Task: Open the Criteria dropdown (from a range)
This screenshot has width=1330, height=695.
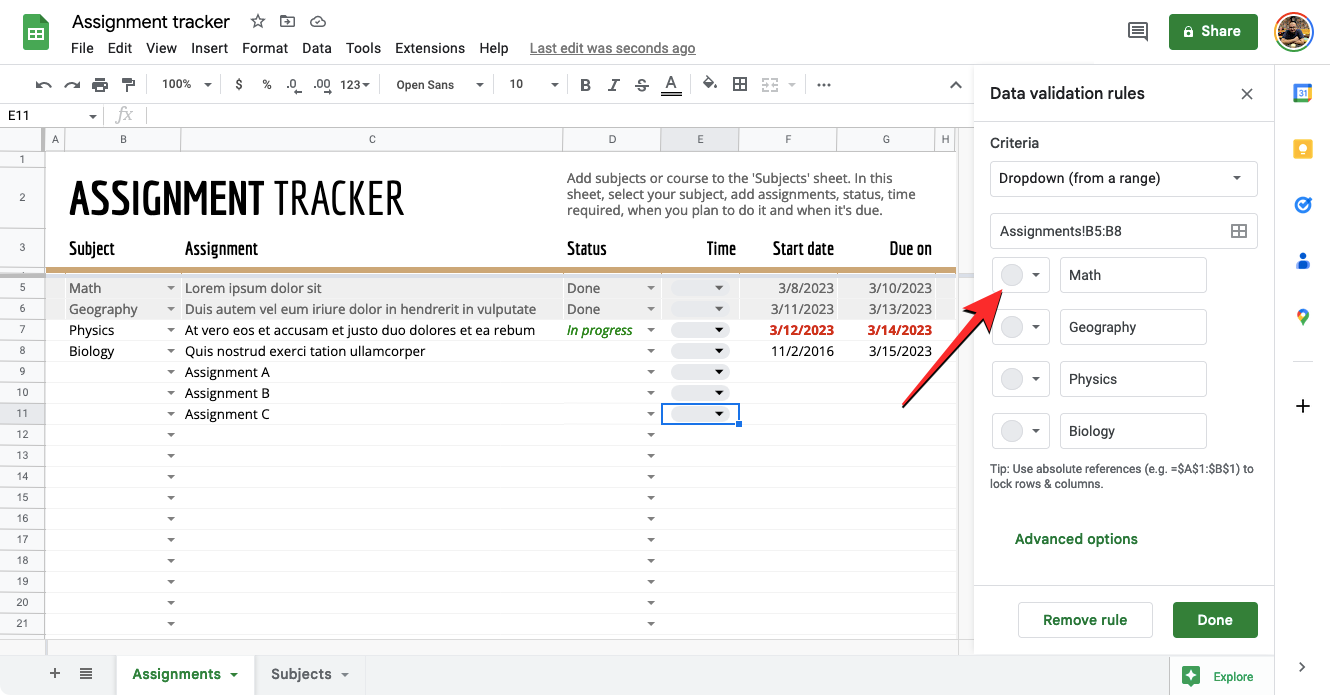Action: [x=1123, y=179]
